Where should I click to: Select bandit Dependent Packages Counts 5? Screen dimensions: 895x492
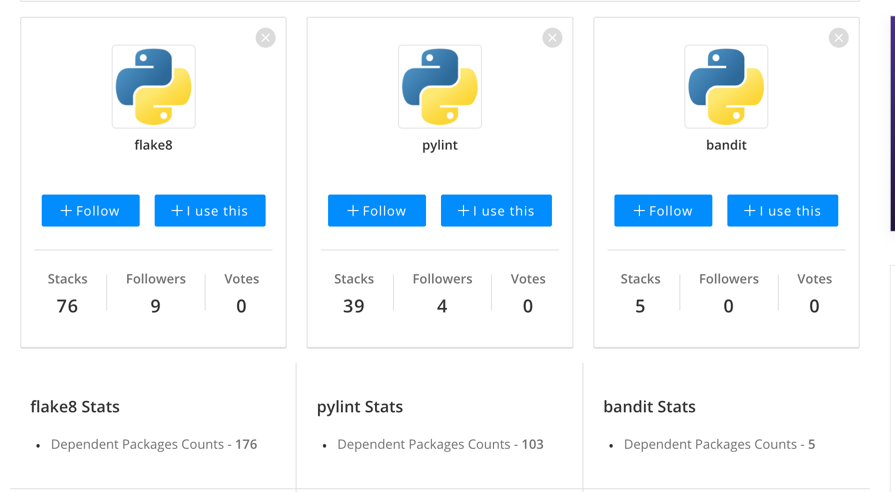pos(719,444)
